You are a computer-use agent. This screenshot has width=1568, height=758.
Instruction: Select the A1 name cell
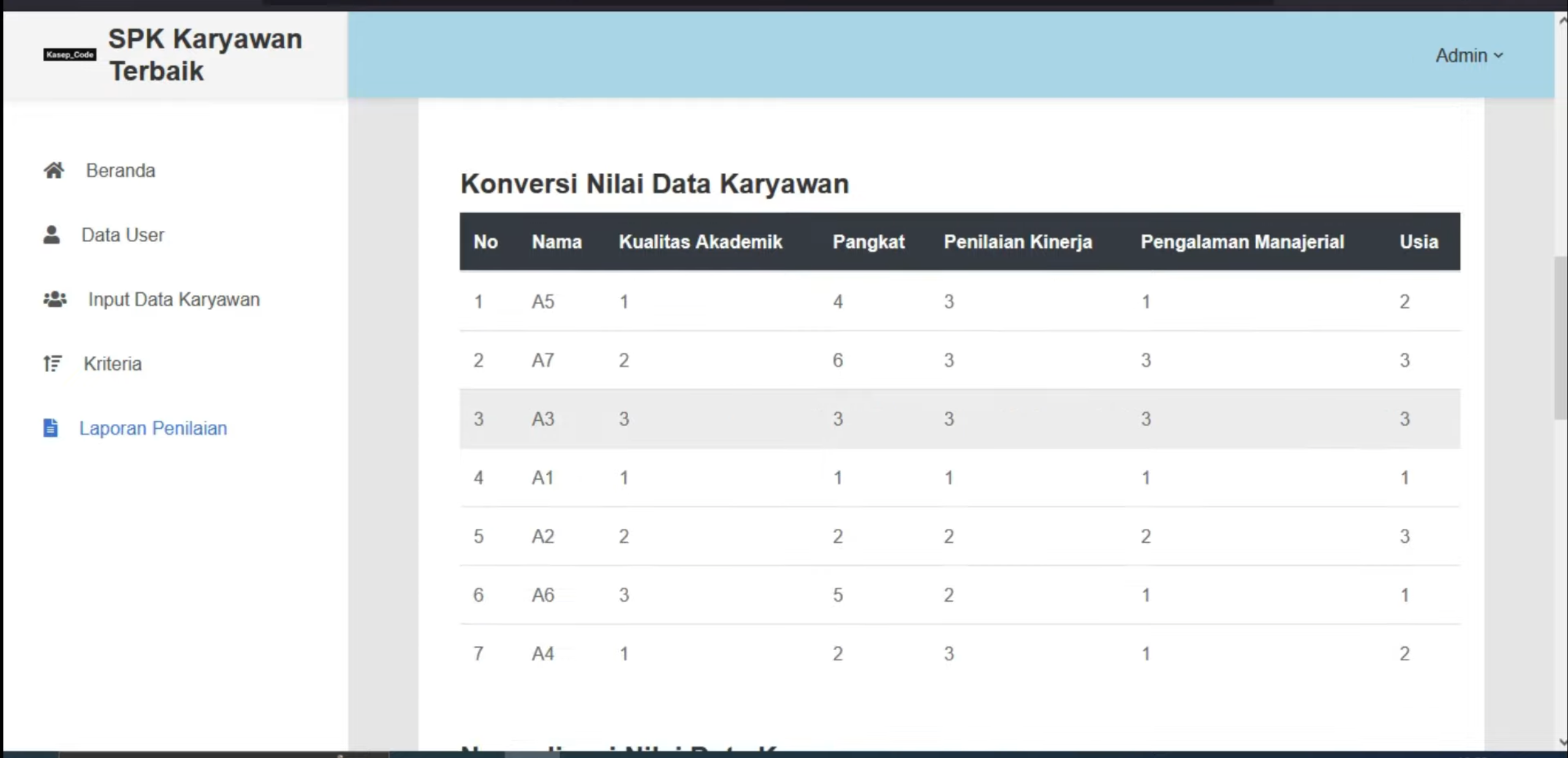pos(542,478)
